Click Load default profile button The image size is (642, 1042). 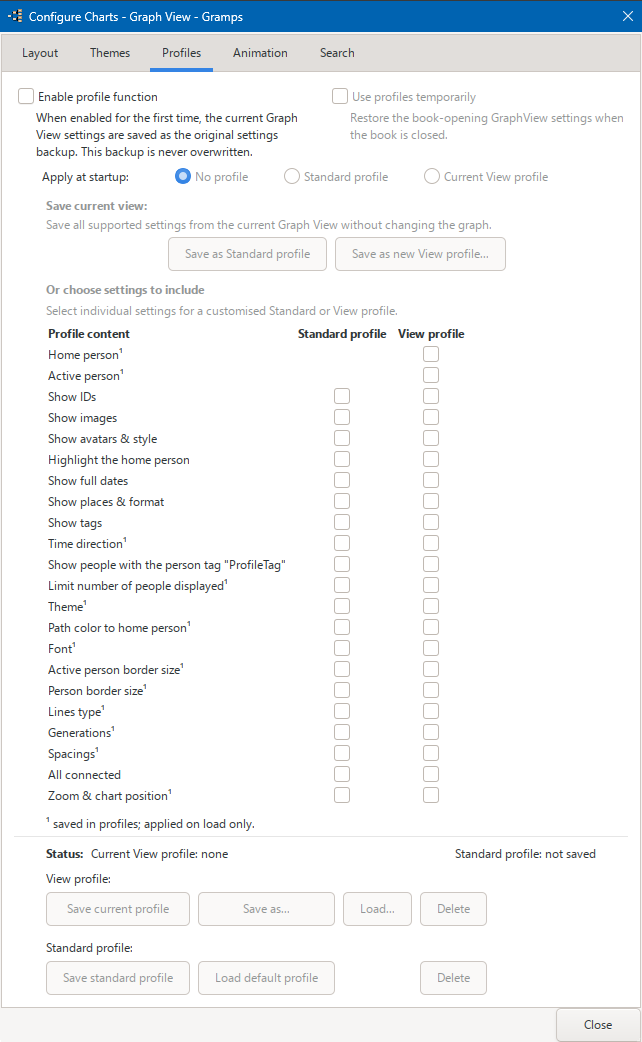tap(267, 978)
